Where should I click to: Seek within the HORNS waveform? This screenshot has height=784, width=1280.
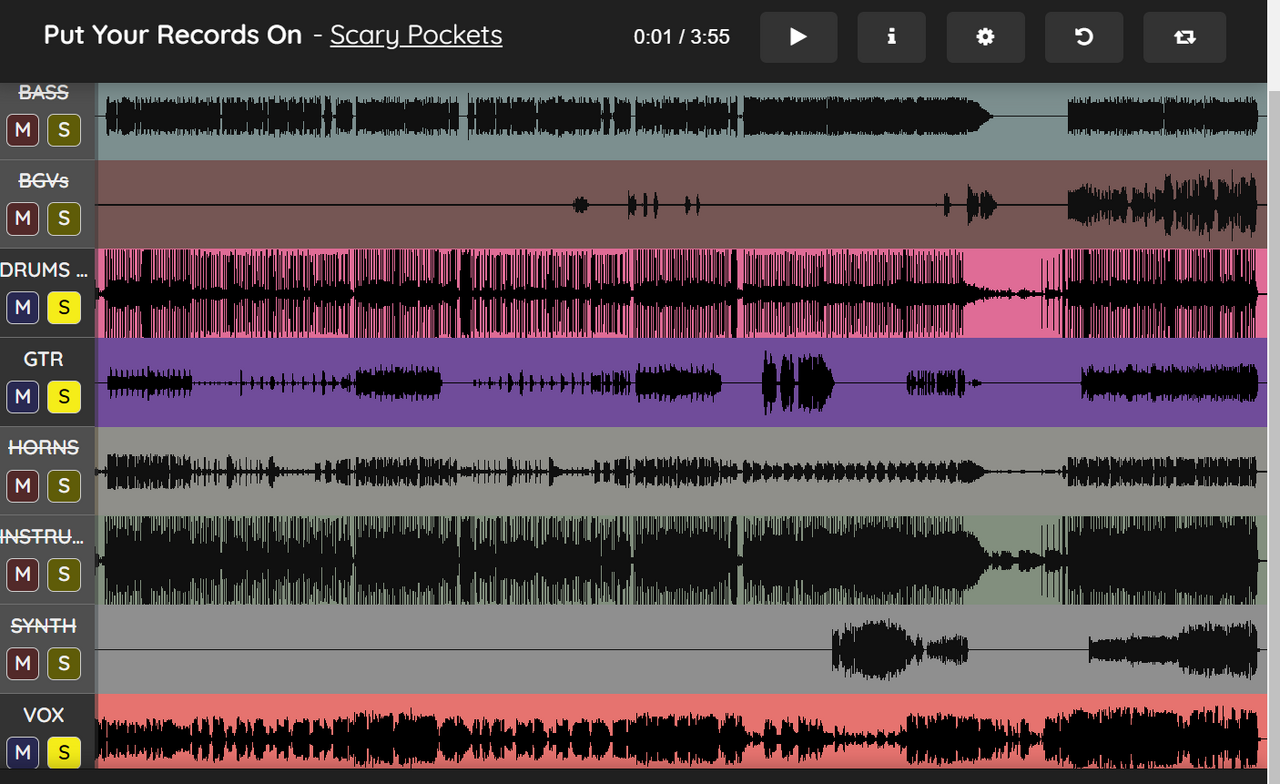(x=681, y=471)
